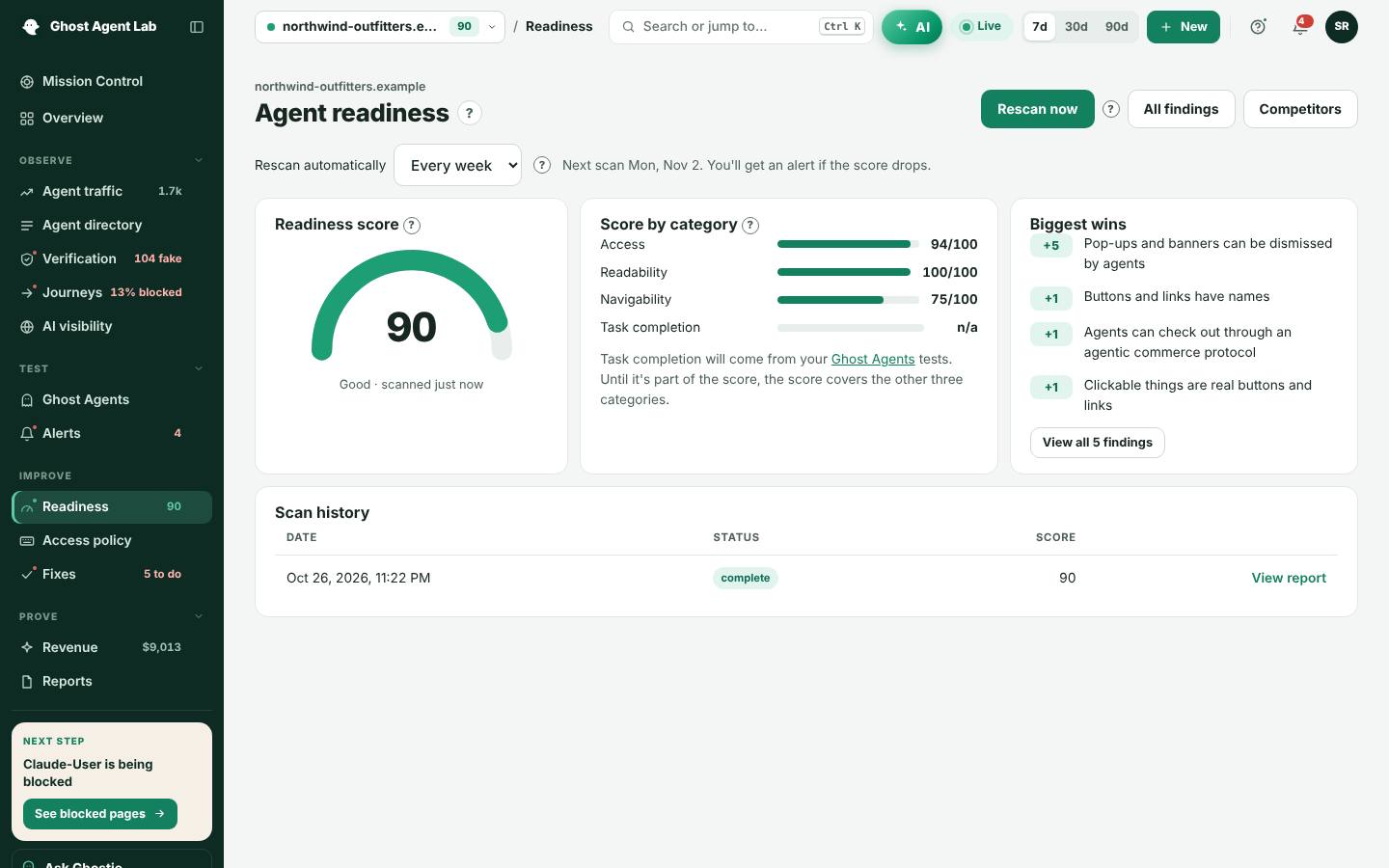
Task: Click the help icon next to Rescan now
Action: [1111, 109]
